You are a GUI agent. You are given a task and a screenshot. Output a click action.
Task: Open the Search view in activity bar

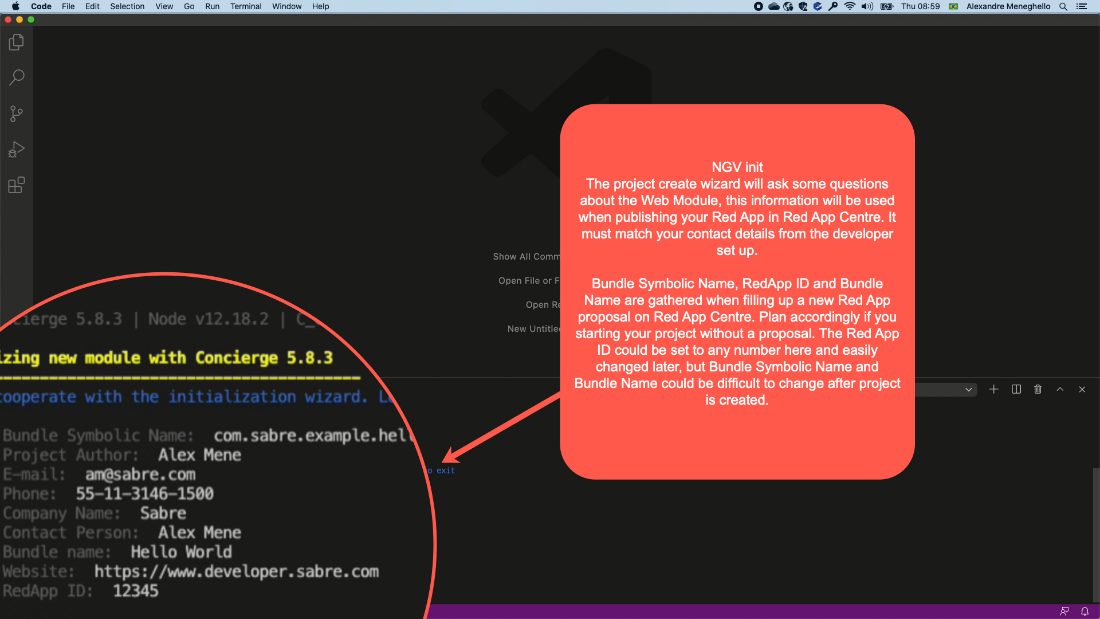[x=16, y=77]
